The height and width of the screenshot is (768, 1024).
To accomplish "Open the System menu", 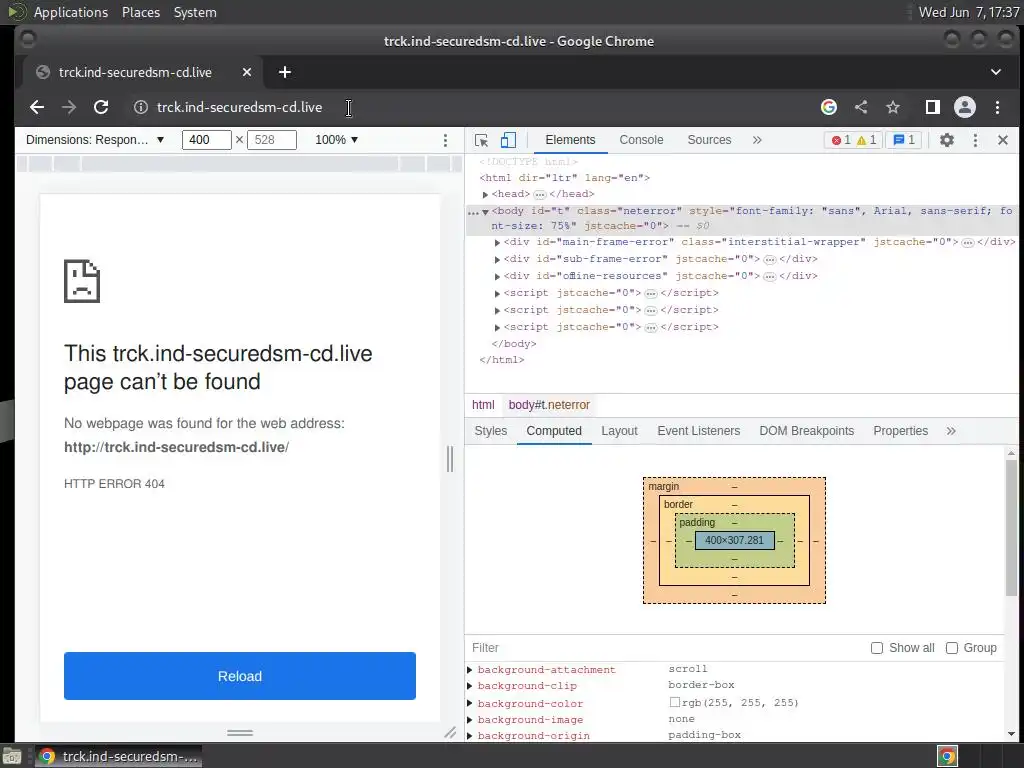I will tap(195, 12).
